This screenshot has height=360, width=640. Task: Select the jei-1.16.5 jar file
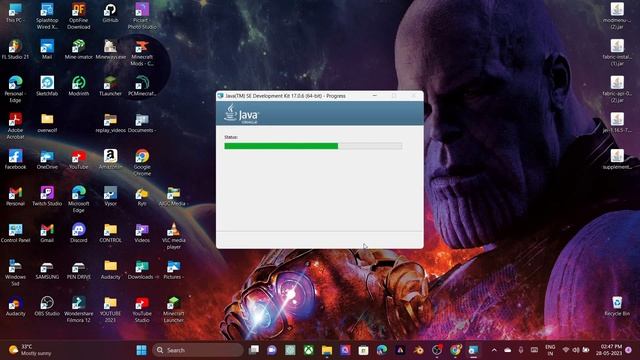[617, 123]
